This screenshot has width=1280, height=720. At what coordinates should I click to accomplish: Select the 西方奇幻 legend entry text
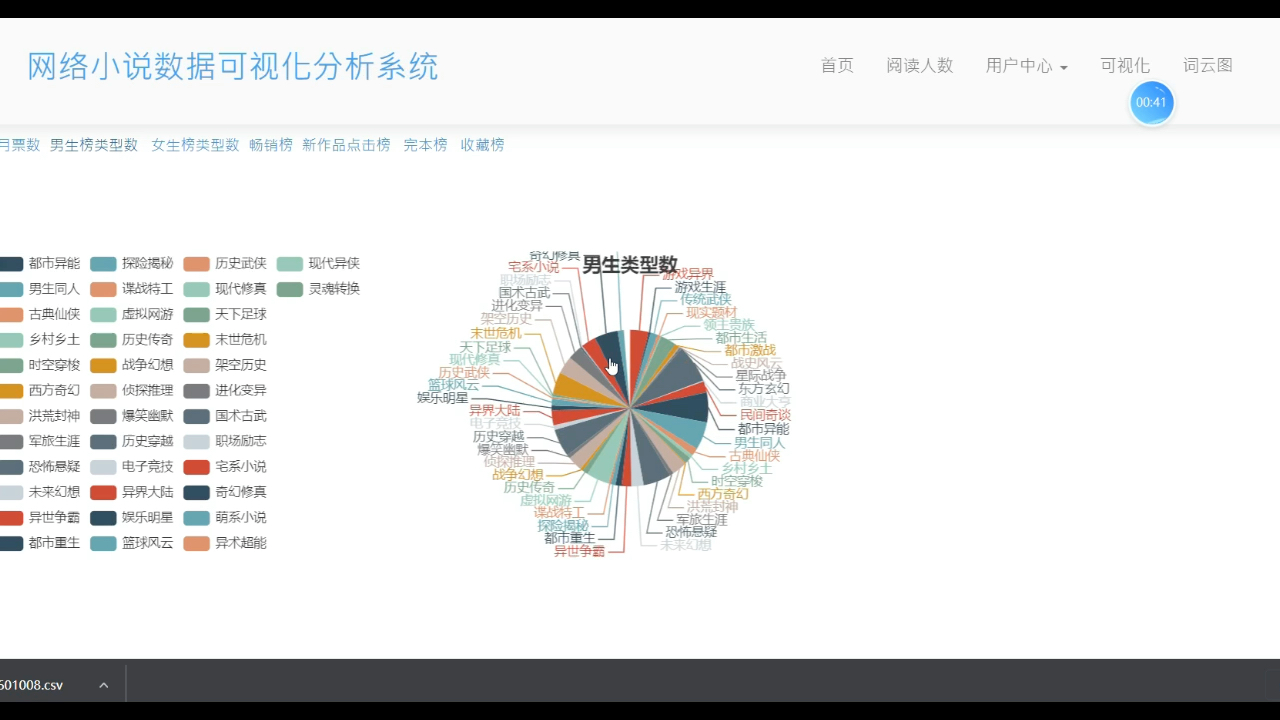point(54,391)
